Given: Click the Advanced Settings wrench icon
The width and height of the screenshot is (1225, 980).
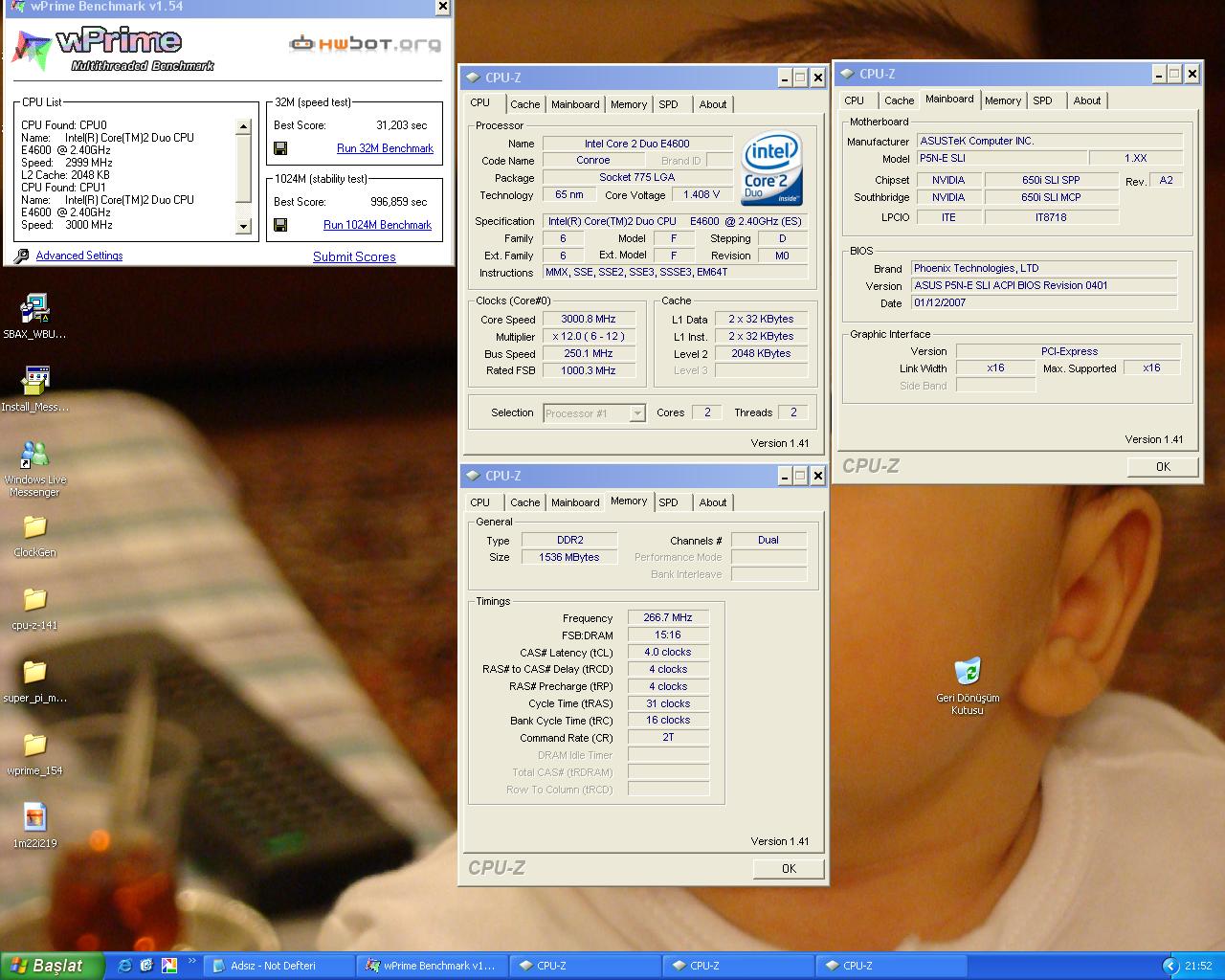Looking at the screenshot, I should pyautogui.click(x=22, y=256).
